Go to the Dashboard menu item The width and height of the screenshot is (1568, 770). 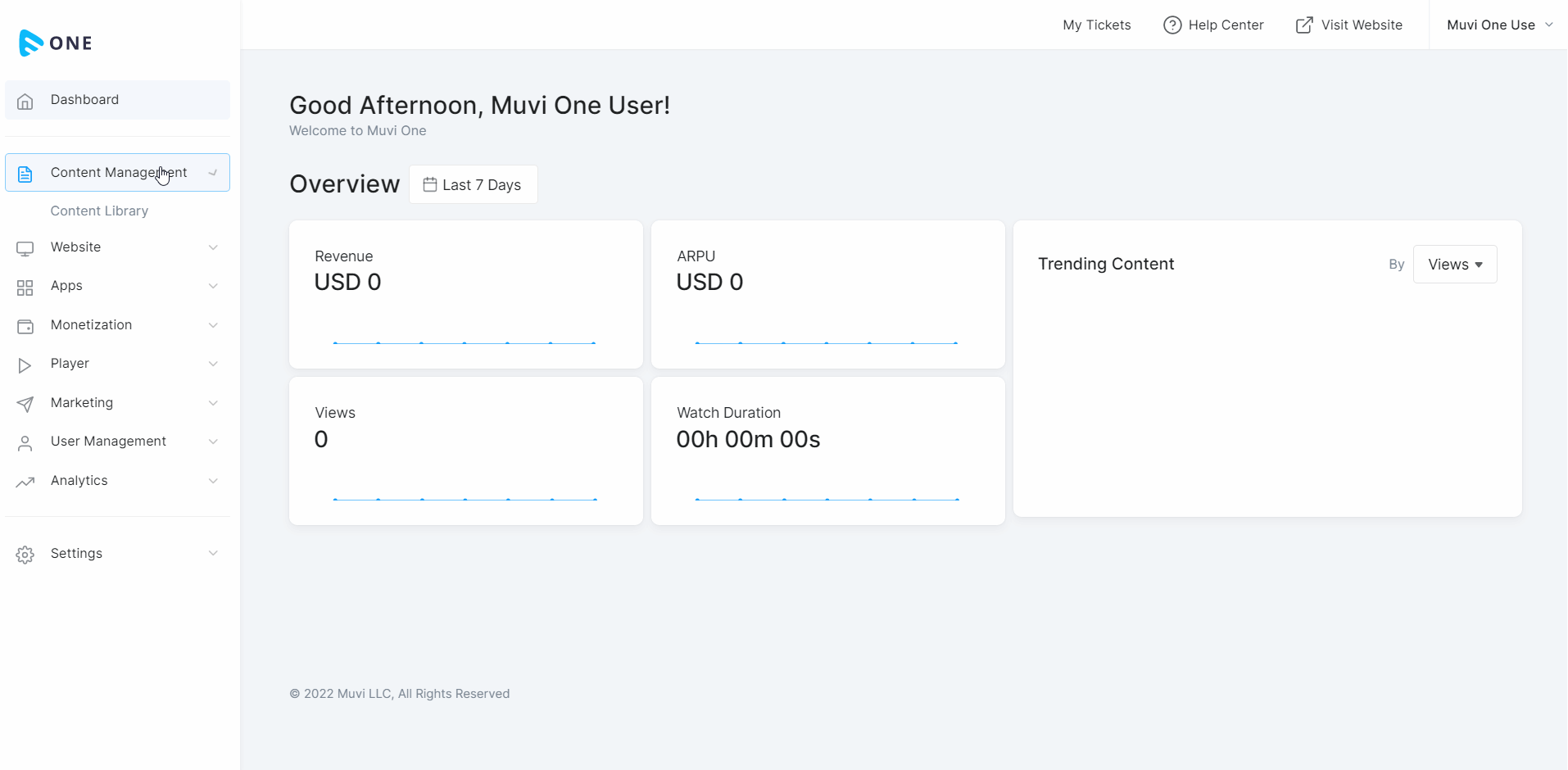pyautogui.click(x=117, y=100)
